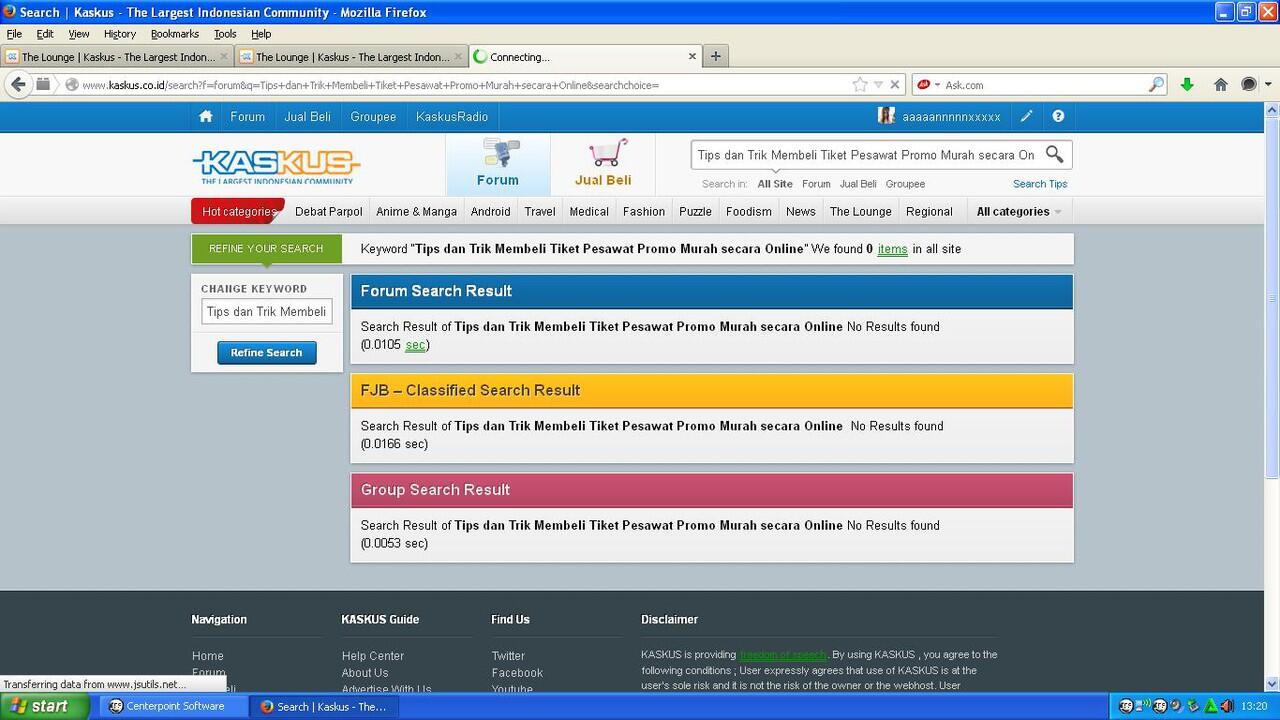Select Groupee search-in filter

(x=905, y=184)
